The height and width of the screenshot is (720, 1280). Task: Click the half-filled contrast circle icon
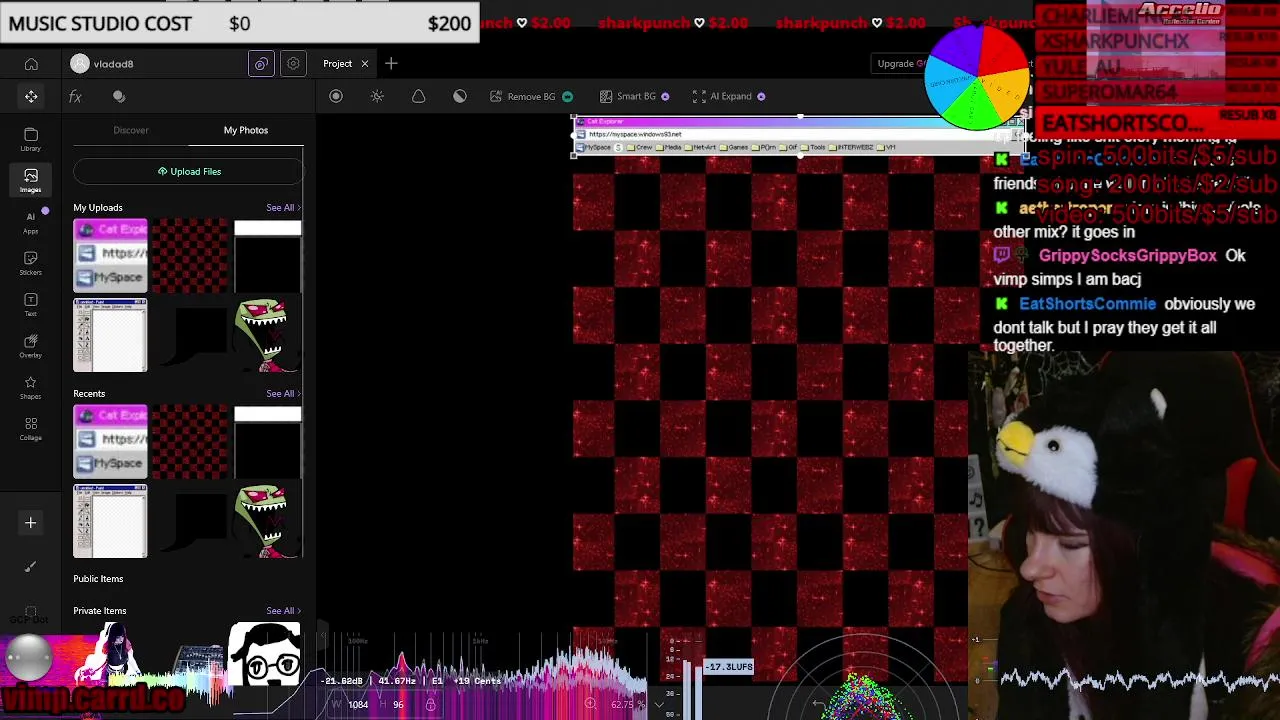point(460,97)
